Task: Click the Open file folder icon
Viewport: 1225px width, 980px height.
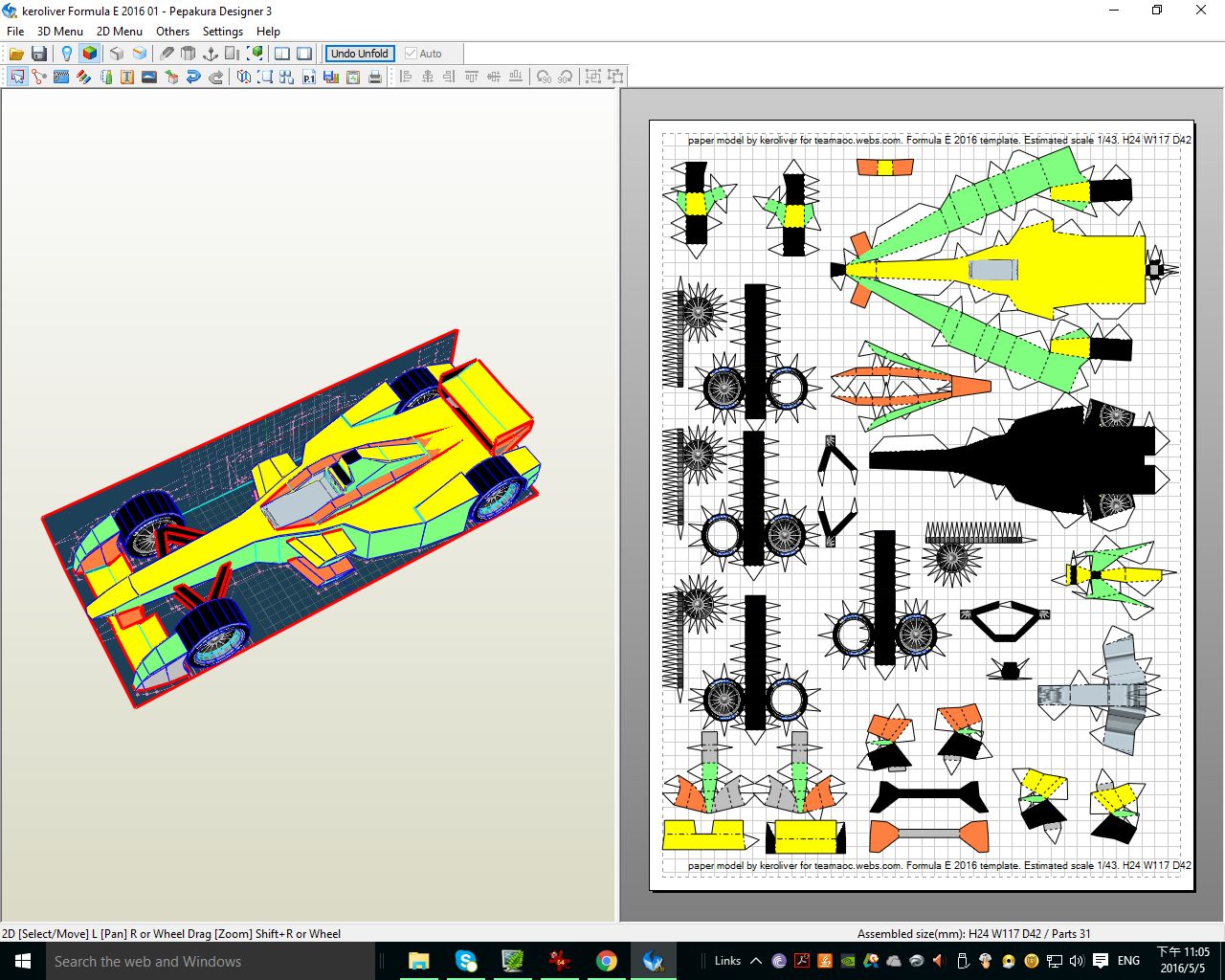Action: click(x=16, y=54)
